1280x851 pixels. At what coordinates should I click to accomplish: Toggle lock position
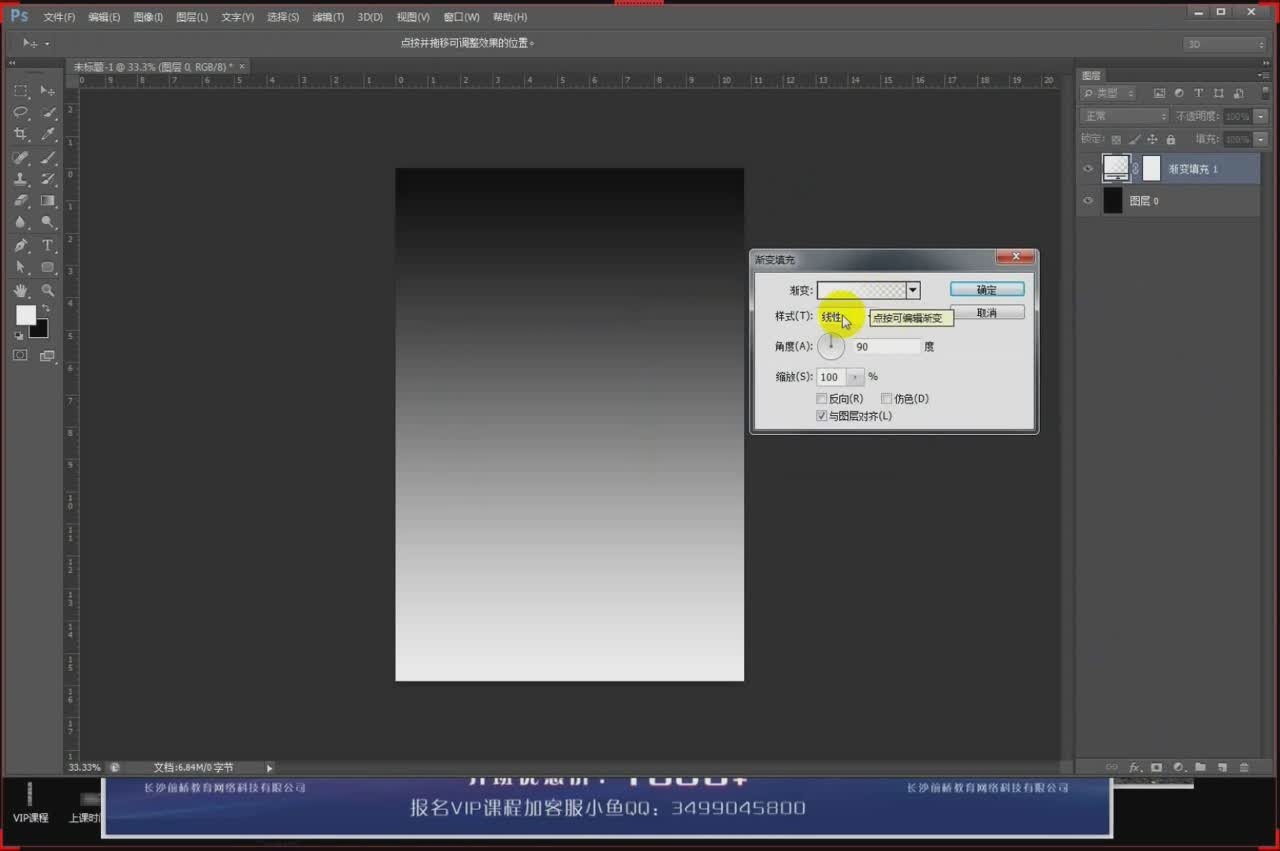pyautogui.click(x=1152, y=140)
